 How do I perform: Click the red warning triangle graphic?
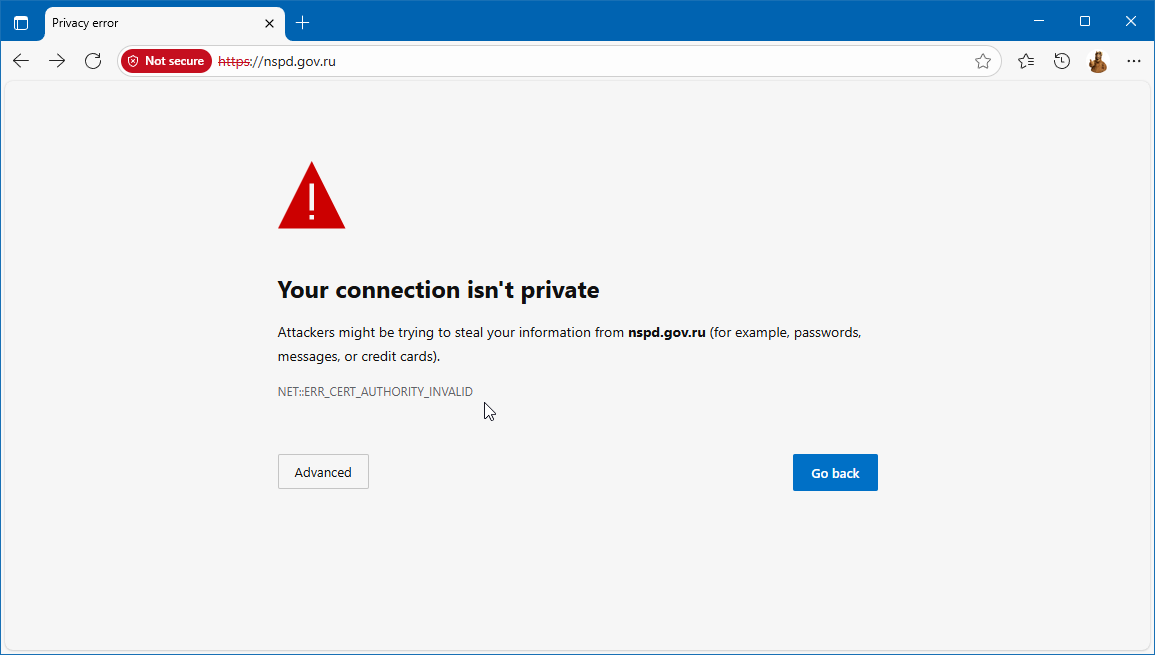tap(310, 195)
